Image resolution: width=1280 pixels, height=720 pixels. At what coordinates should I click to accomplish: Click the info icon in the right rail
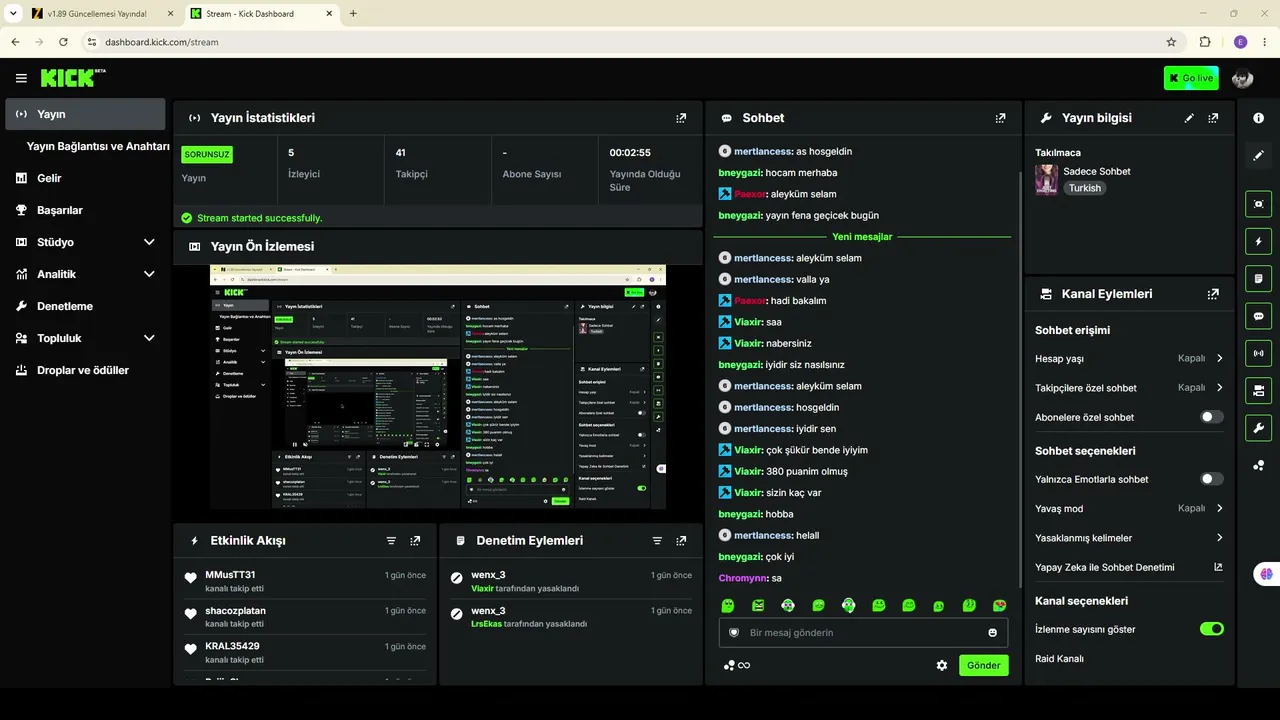(x=1258, y=118)
